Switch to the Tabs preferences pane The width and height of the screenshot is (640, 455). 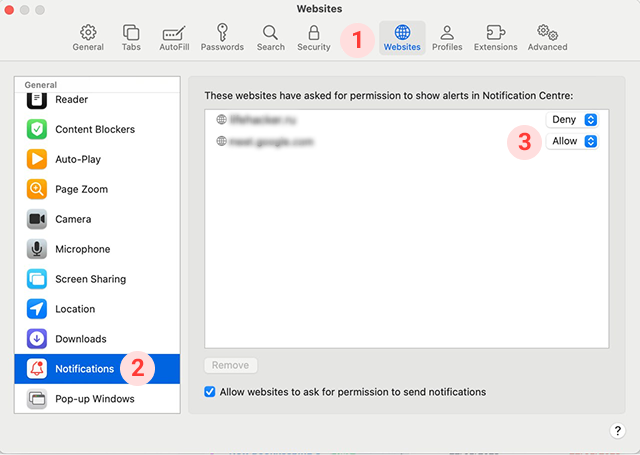131,38
